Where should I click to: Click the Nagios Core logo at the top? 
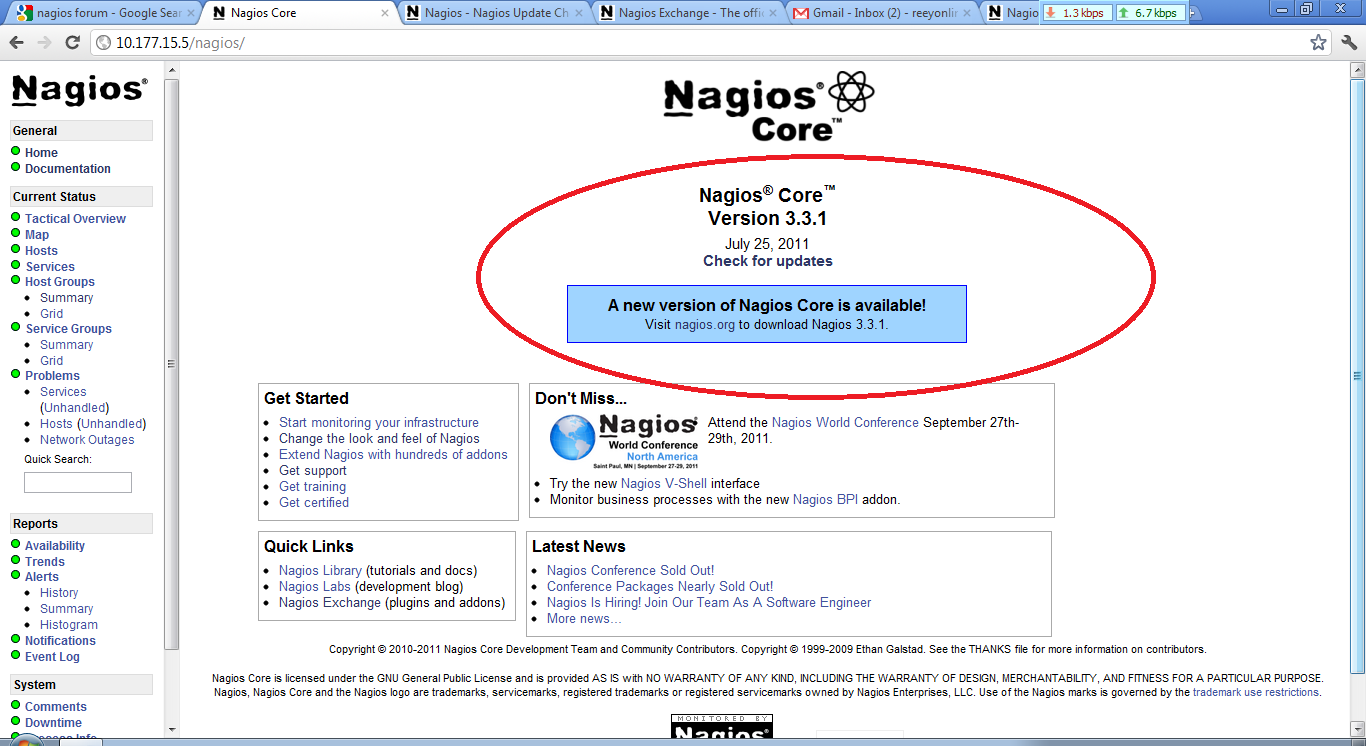pyautogui.click(x=768, y=107)
